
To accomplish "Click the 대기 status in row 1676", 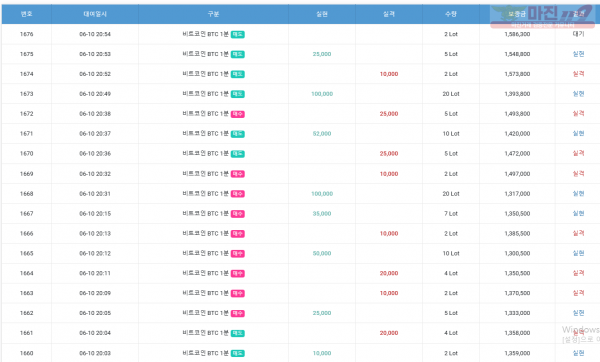I will [x=578, y=34].
